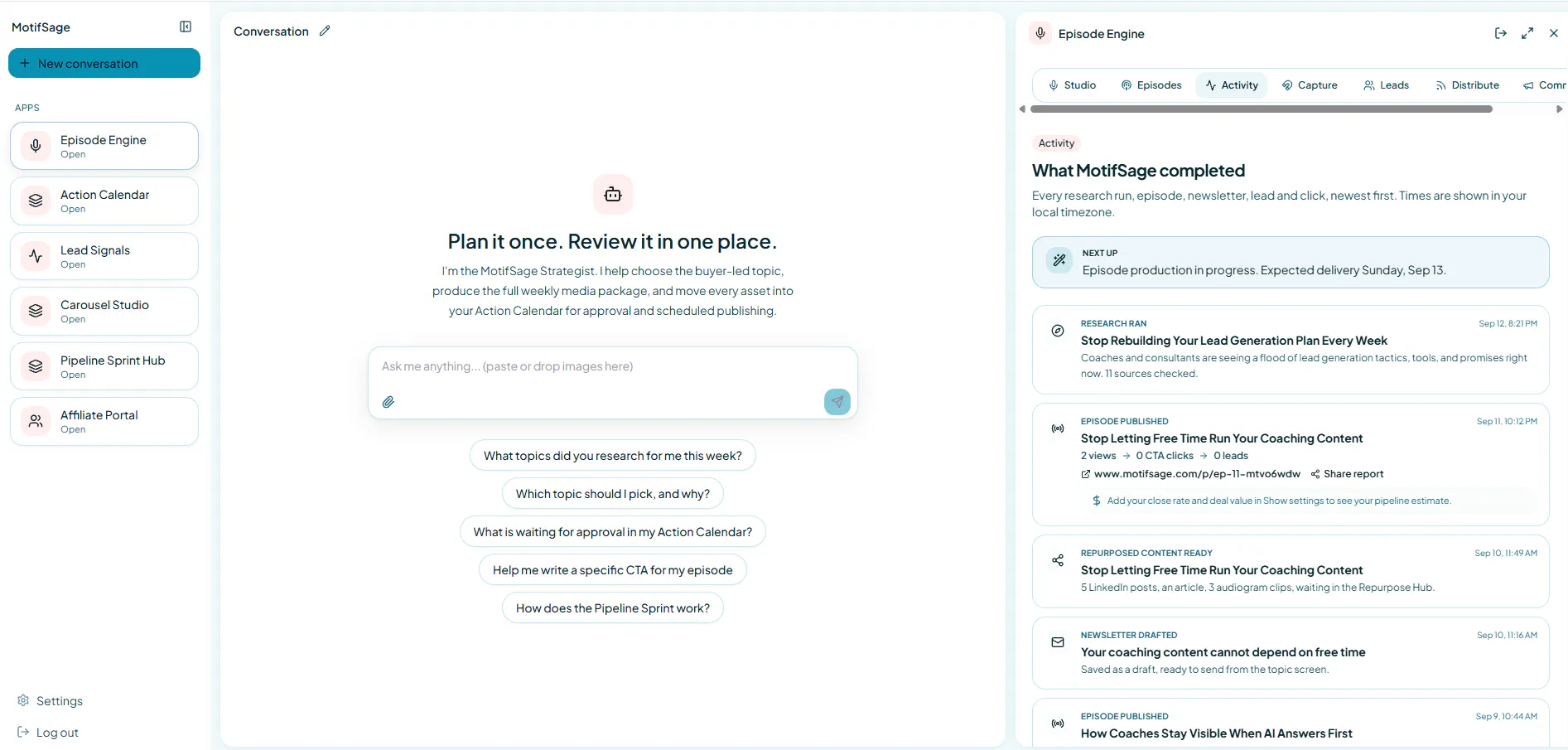Image resolution: width=1568 pixels, height=750 pixels.
Task: Click the horizontal tab scrollbar thumb
Action: pyautogui.click(x=1262, y=109)
